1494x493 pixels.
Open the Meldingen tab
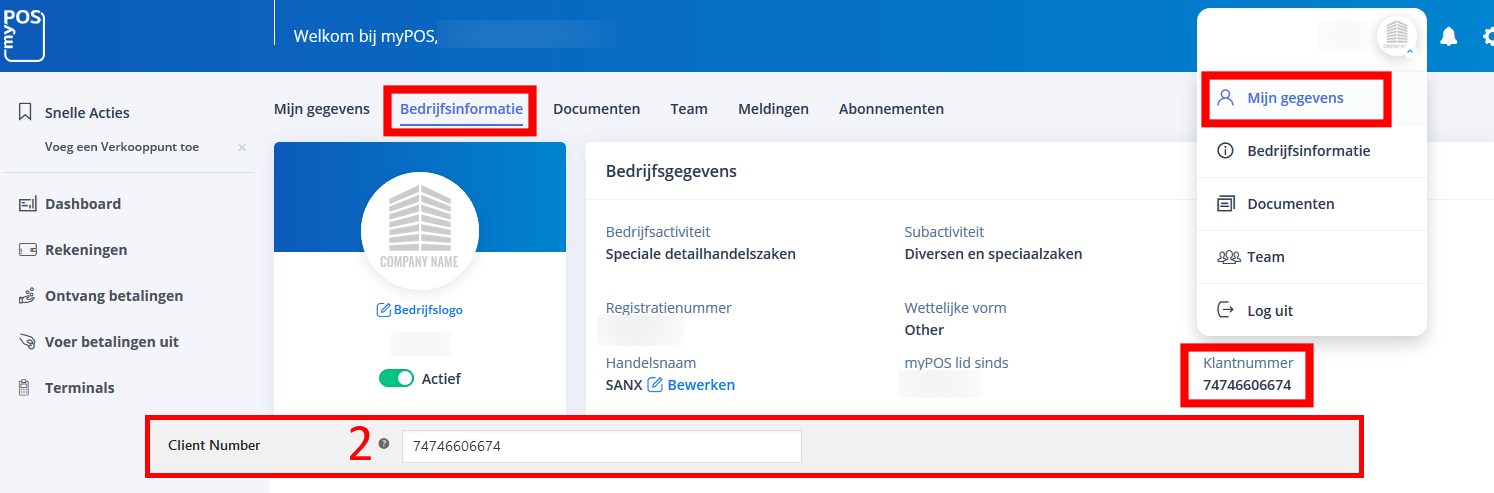(773, 109)
